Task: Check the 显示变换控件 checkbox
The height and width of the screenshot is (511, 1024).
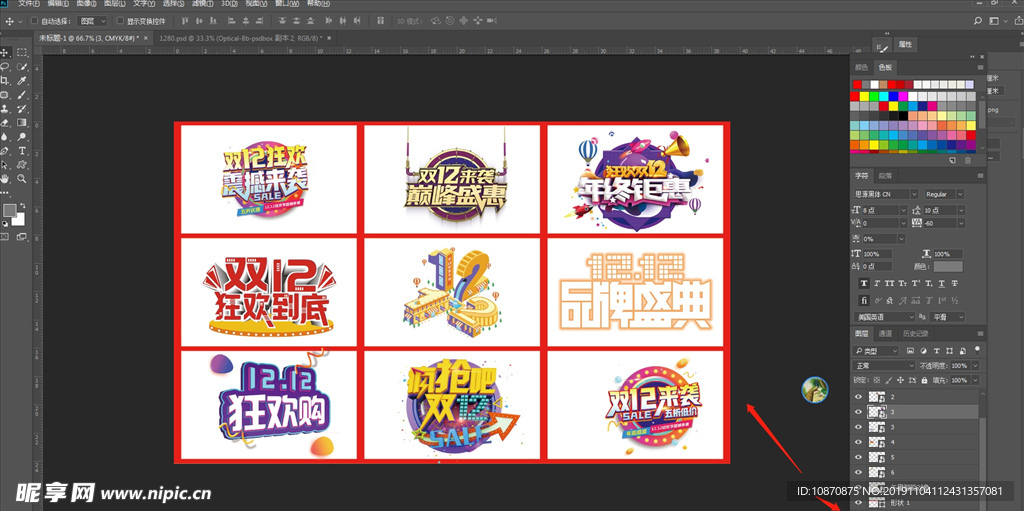Action: click(120, 20)
